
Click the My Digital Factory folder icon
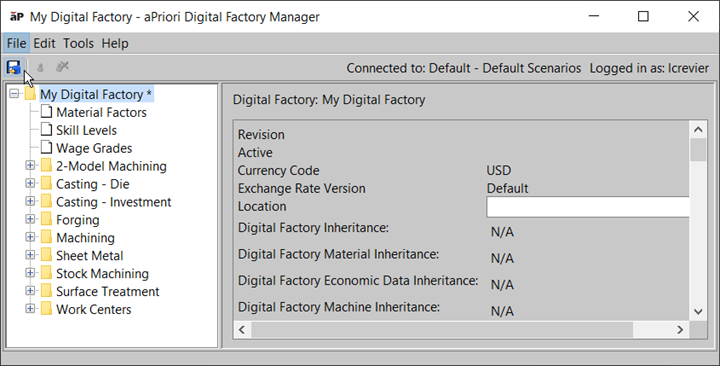[30, 94]
